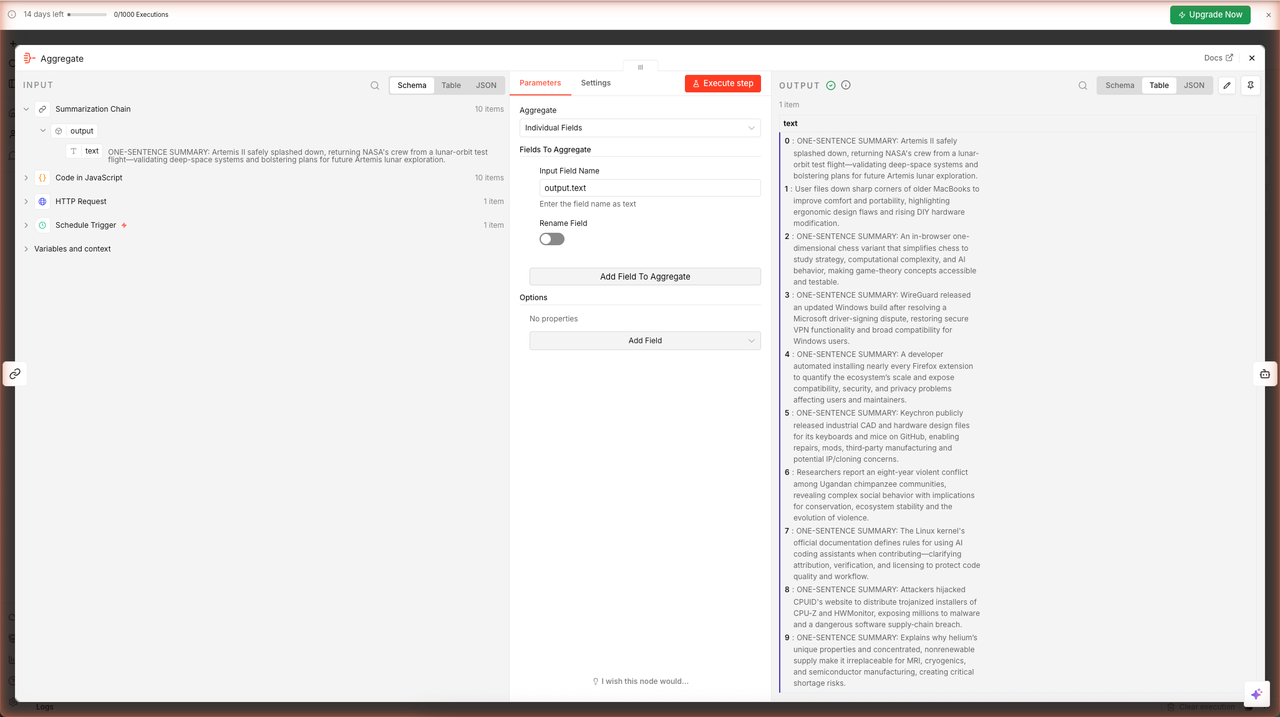Click the input panel search icon

[375, 86]
